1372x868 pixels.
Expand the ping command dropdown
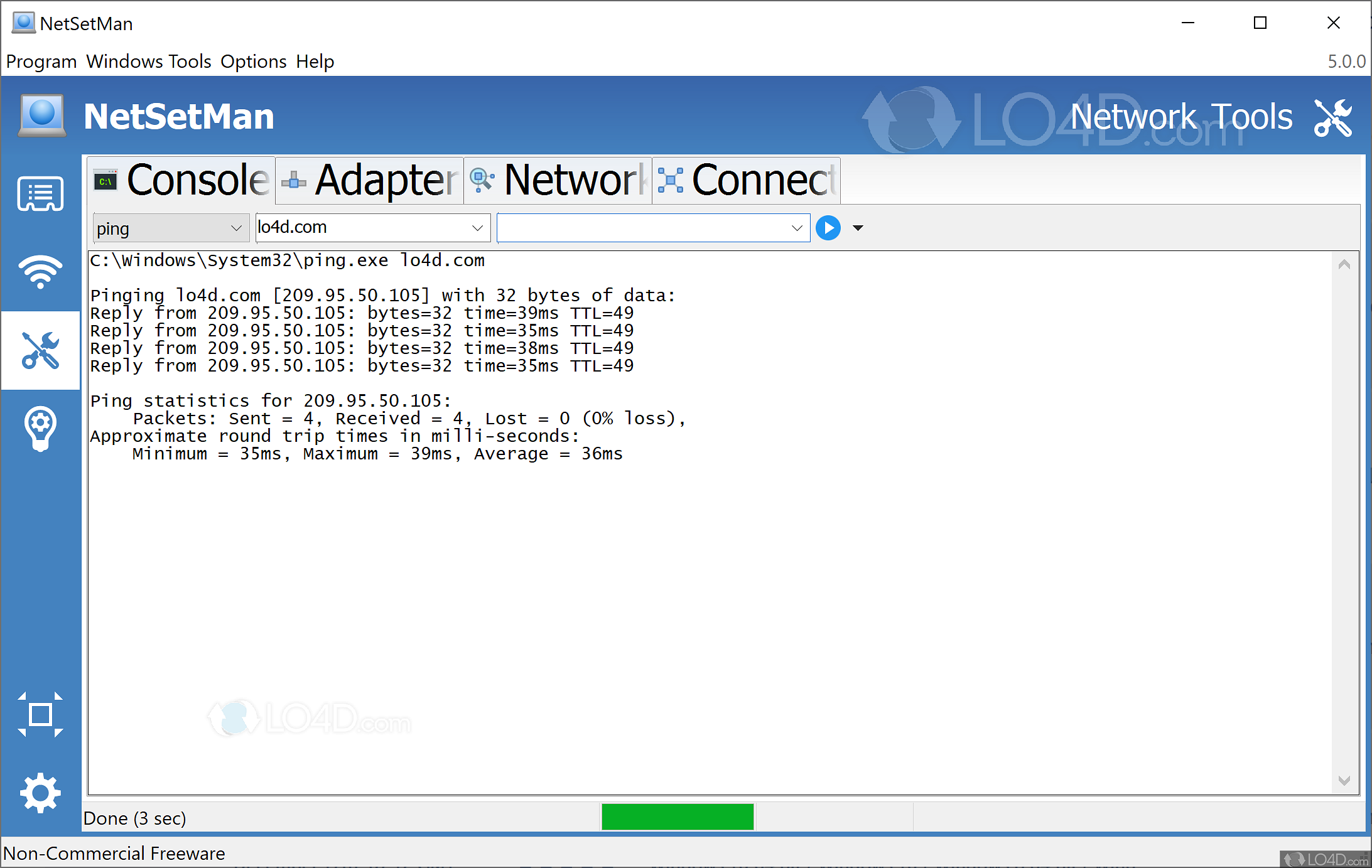pos(236,228)
